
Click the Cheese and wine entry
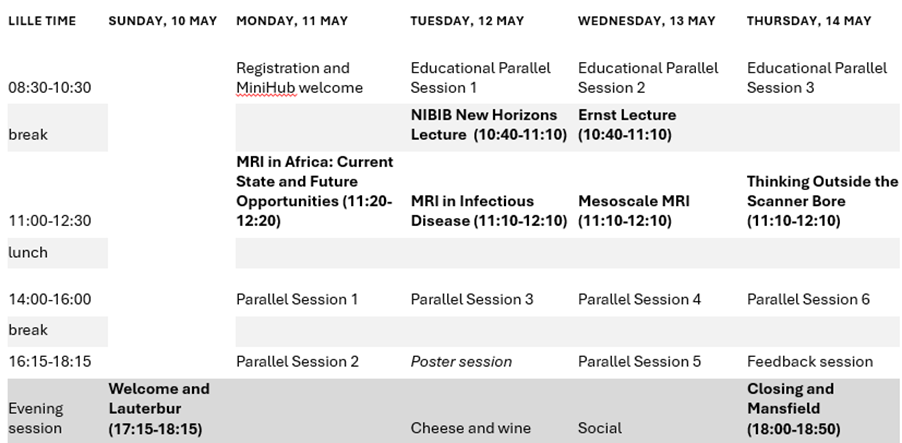(x=471, y=428)
